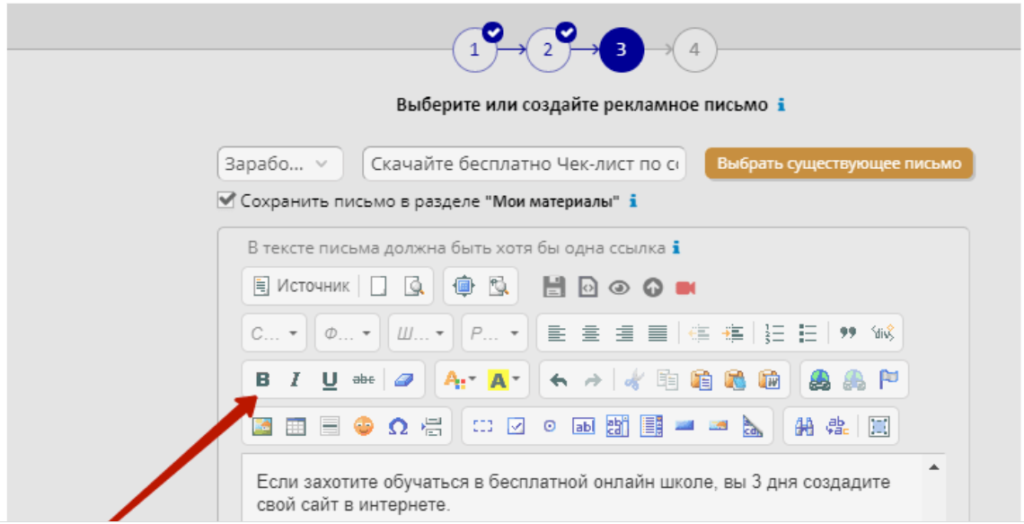Open the Style 'С...' dropdown
This screenshot has width=1024, height=524.
[x=274, y=333]
